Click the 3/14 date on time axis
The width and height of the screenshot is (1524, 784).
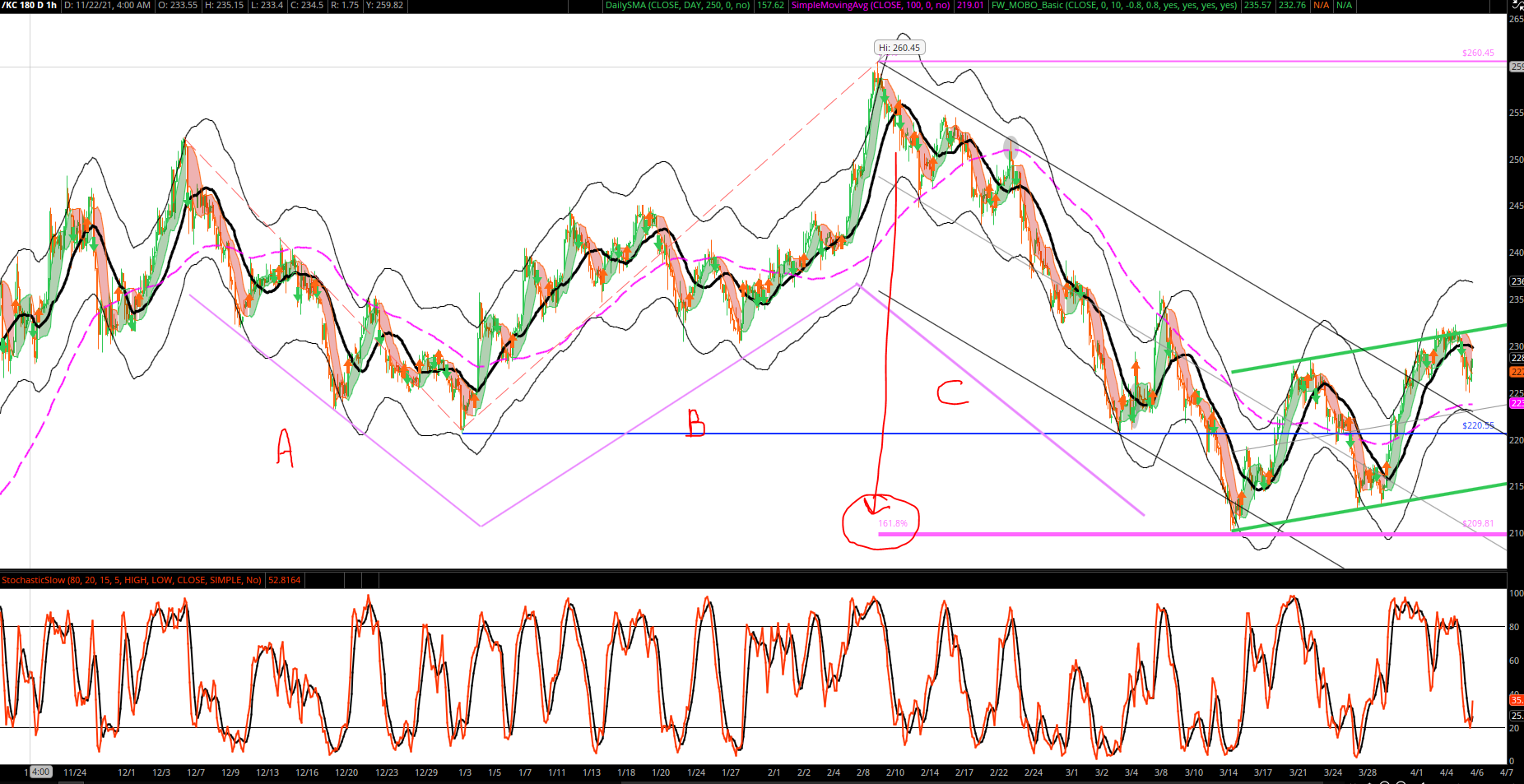click(1229, 772)
